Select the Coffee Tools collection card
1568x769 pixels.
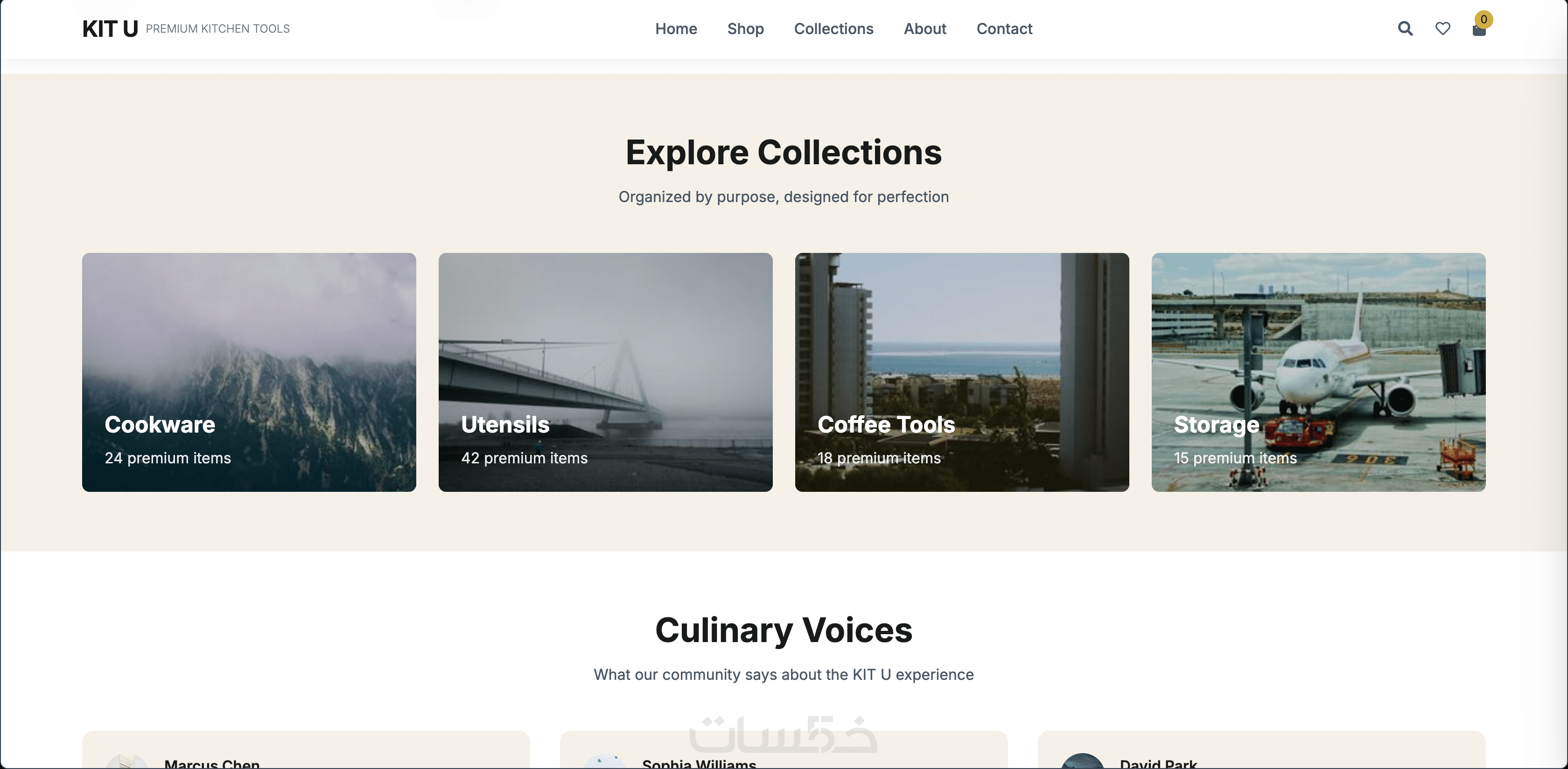click(x=962, y=372)
